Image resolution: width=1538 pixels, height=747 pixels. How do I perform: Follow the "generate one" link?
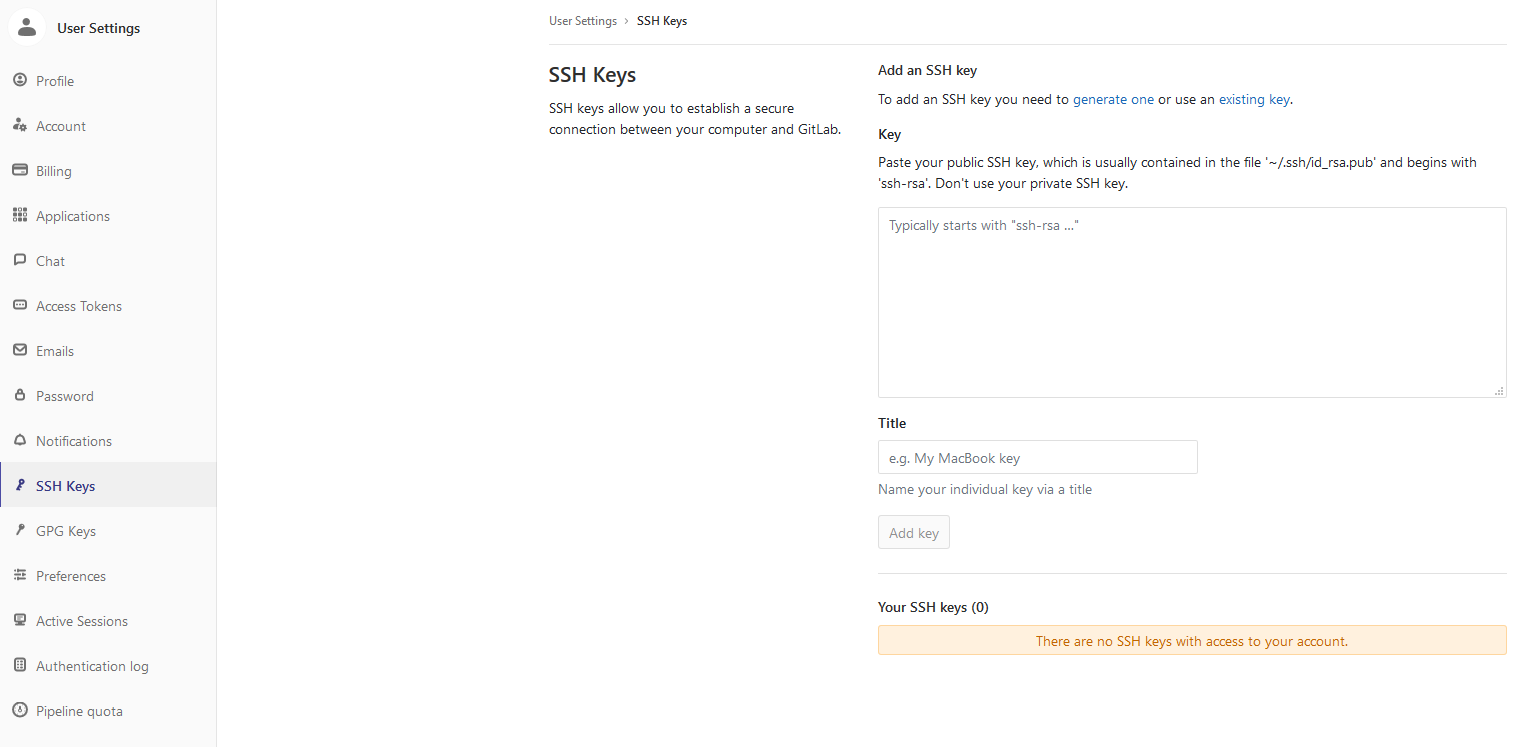1113,100
